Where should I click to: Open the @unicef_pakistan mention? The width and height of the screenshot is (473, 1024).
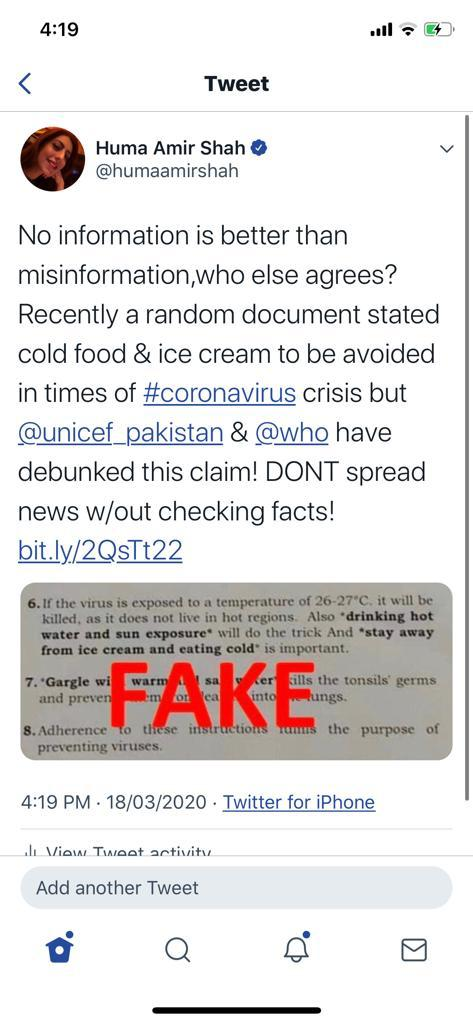(x=120, y=432)
